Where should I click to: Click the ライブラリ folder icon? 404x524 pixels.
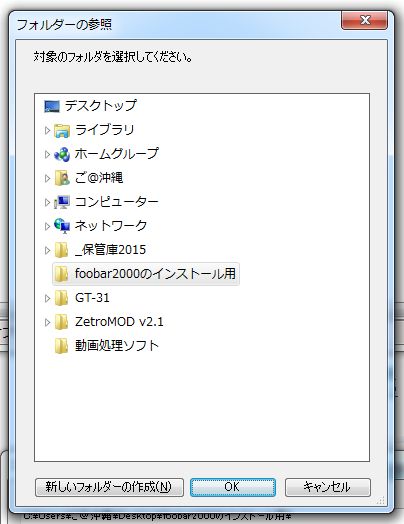pyautogui.click(x=62, y=130)
